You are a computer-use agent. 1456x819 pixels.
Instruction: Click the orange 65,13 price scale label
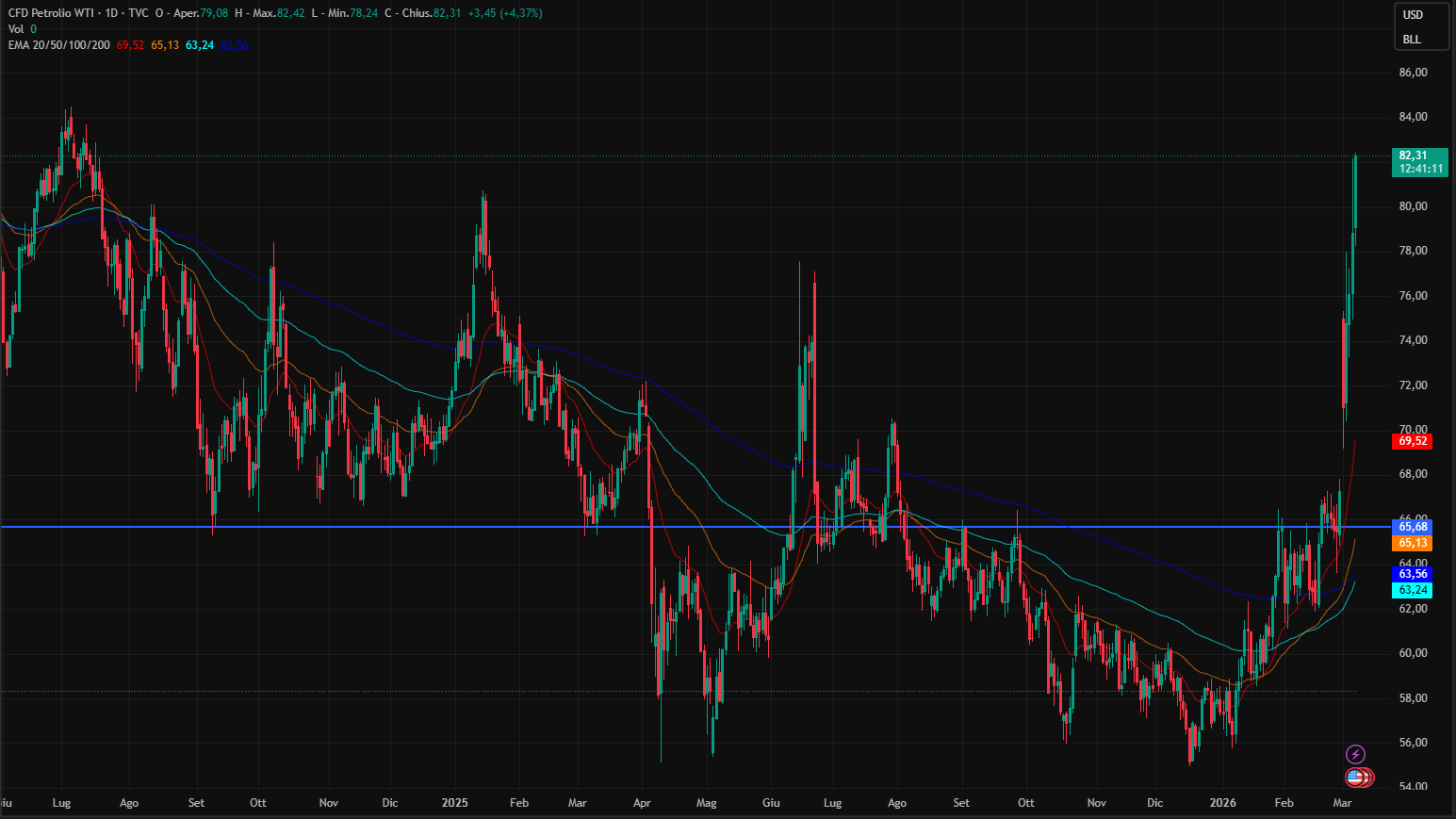(1412, 543)
